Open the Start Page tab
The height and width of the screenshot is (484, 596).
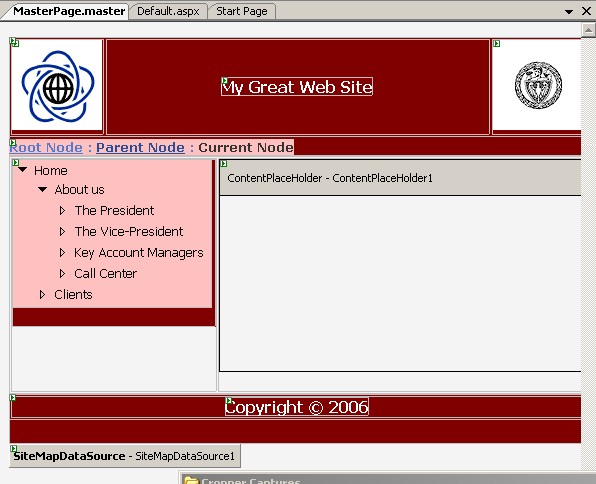click(242, 11)
